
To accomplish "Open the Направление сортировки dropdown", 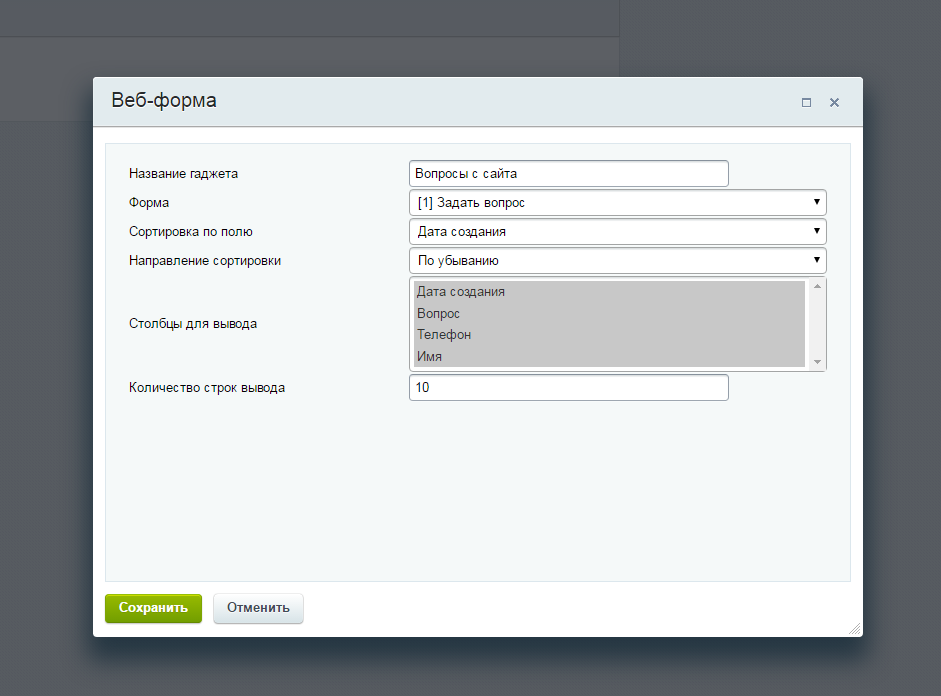I will click(617, 260).
